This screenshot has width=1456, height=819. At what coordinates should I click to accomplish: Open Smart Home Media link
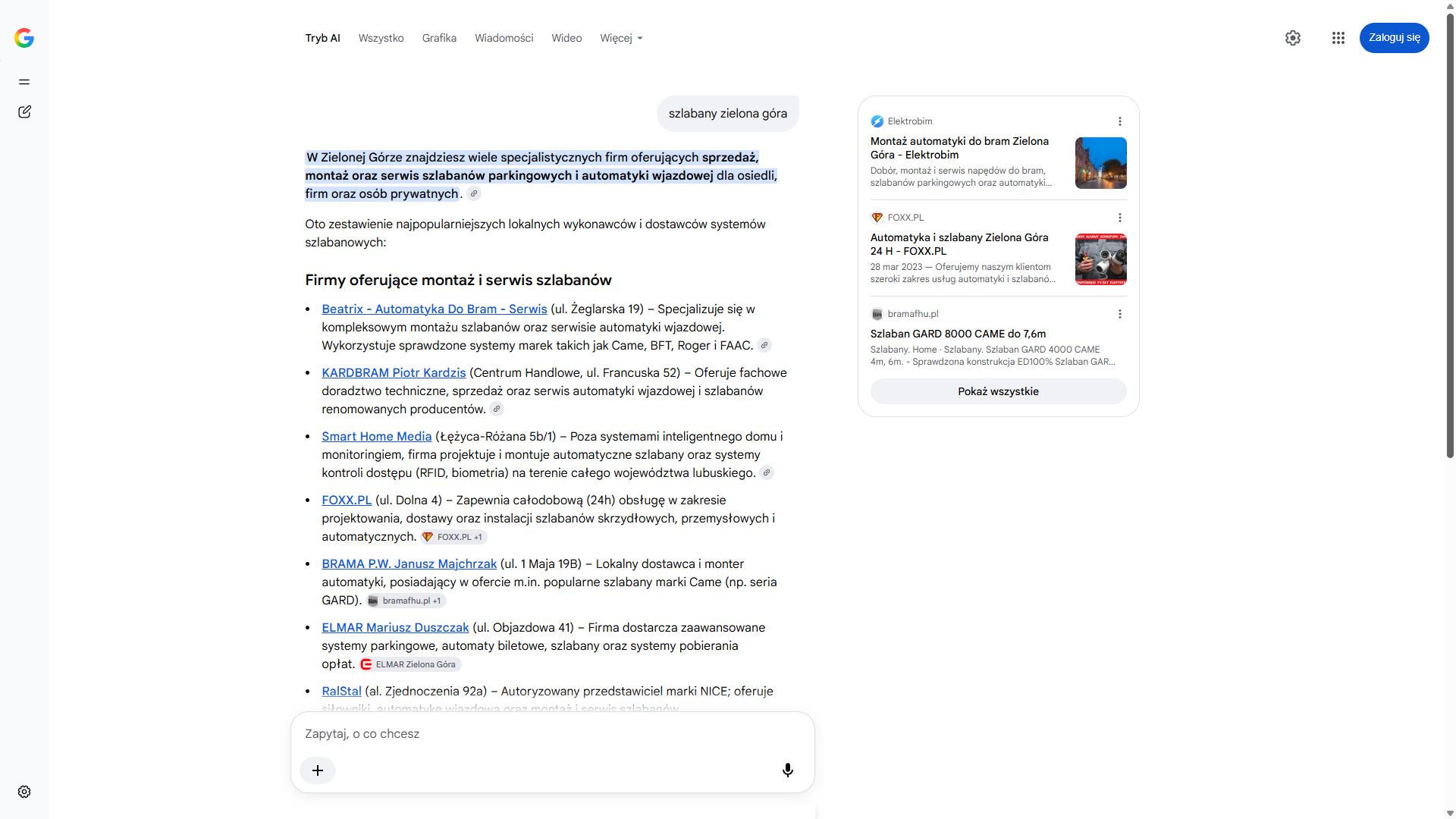coord(376,437)
